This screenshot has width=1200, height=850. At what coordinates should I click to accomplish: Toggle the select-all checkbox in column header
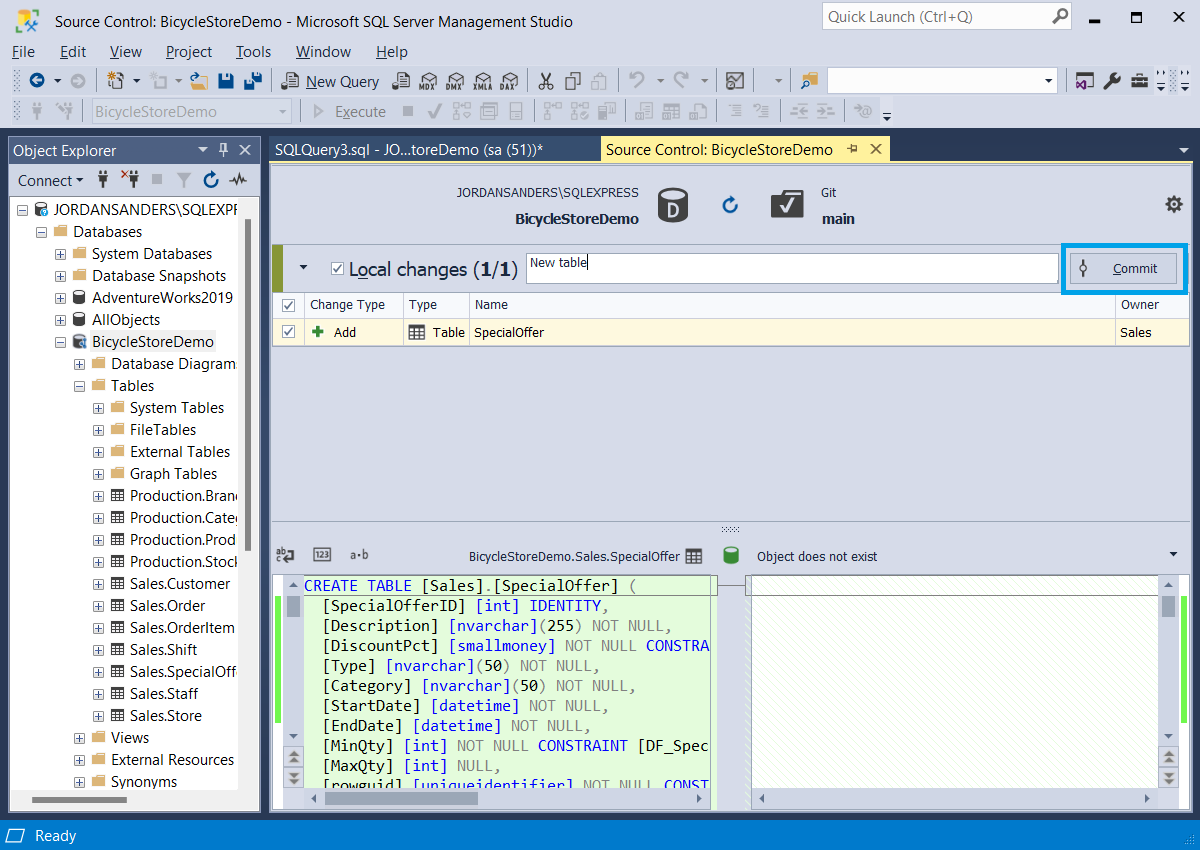point(288,305)
